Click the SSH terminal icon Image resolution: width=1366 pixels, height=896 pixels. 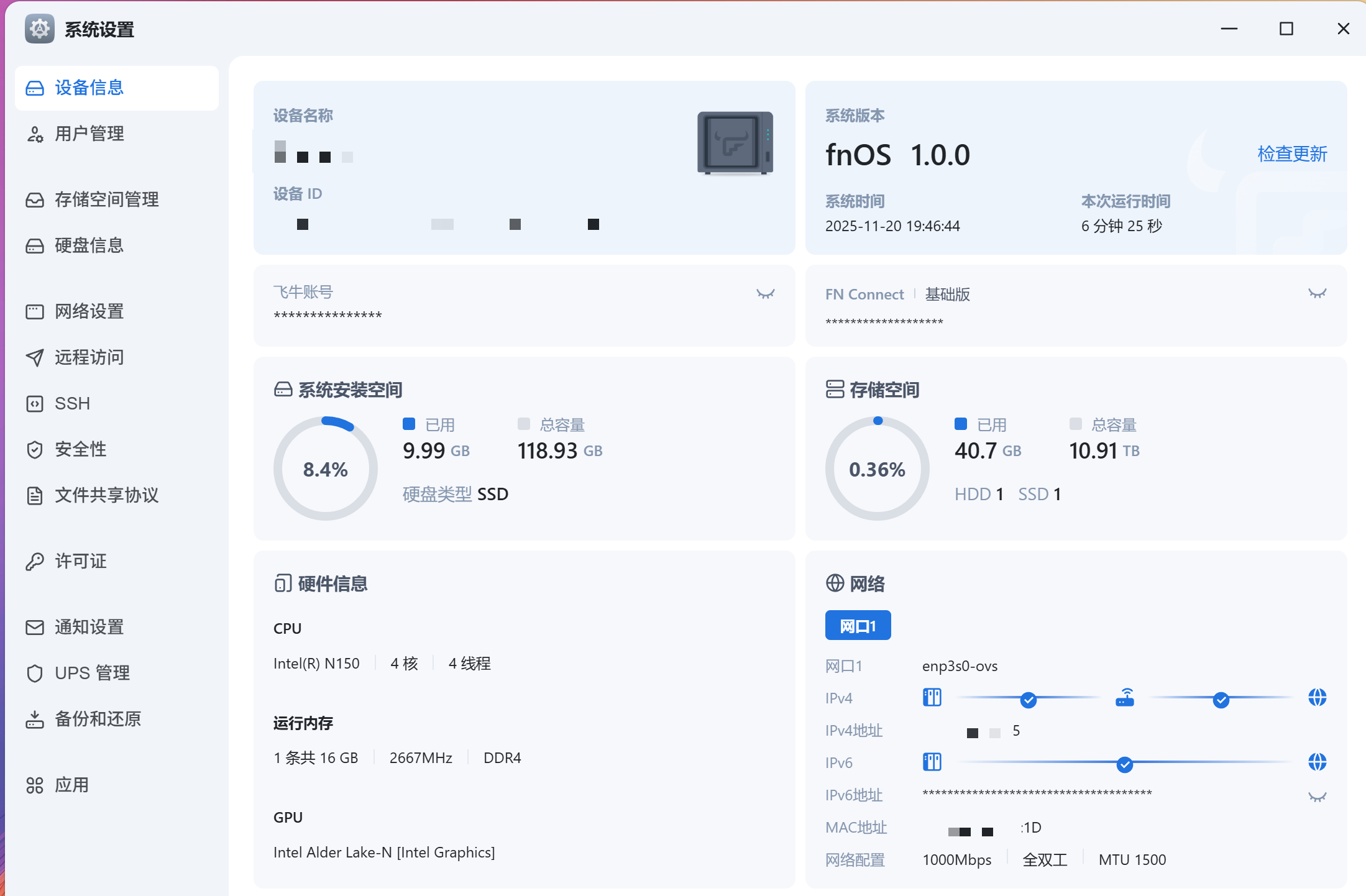pyautogui.click(x=35, y=404)
